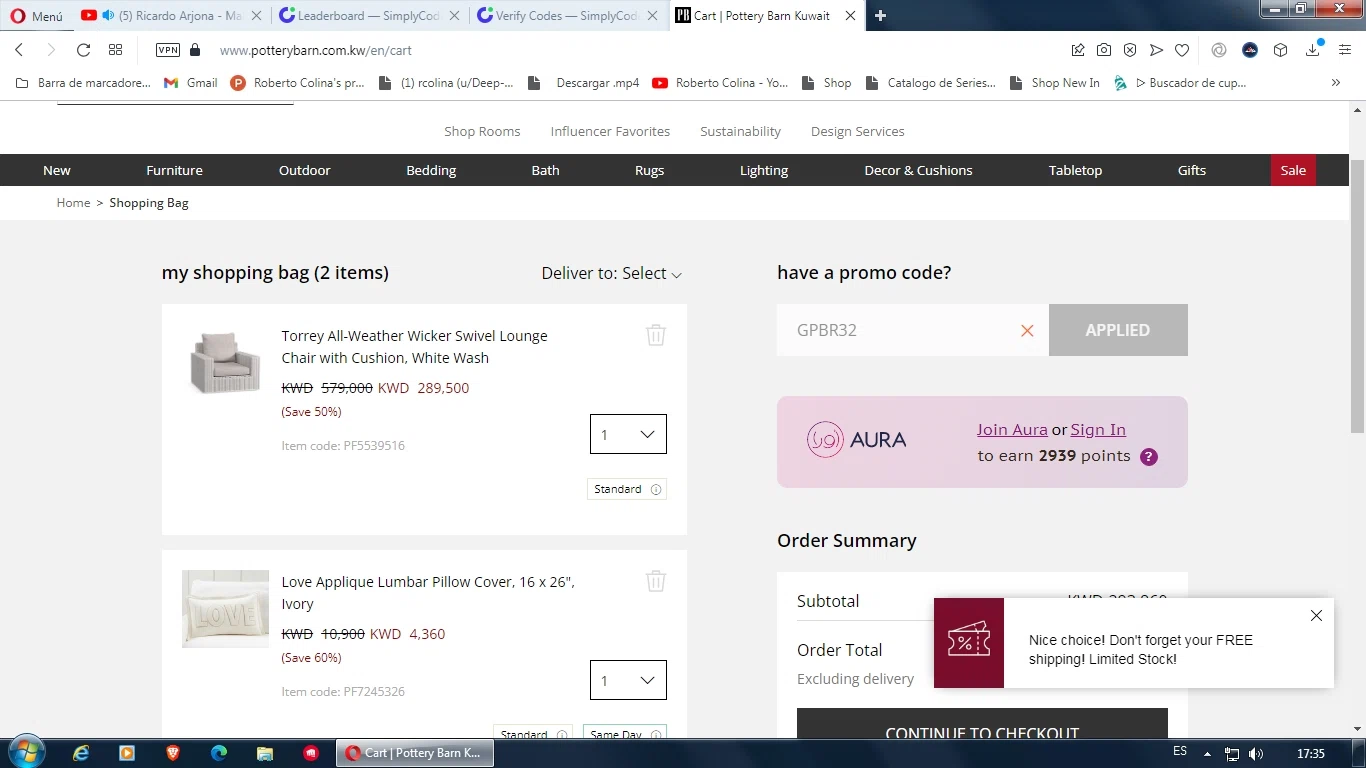Switch to the Leaderboard SimplyCodes tab
The width and height of the screenshot is (1366, 768).
point(370,16)
